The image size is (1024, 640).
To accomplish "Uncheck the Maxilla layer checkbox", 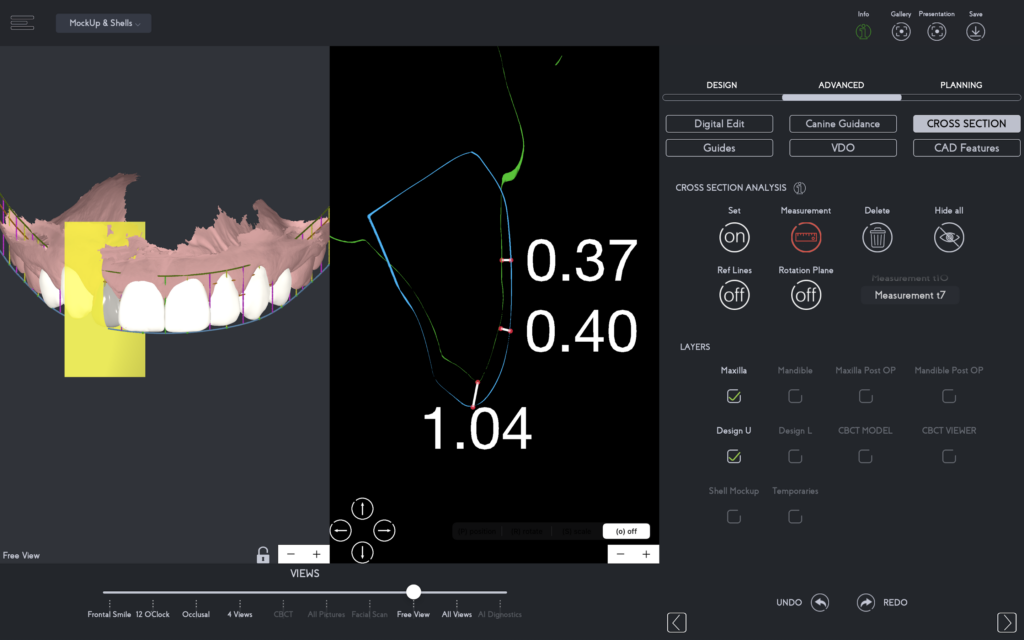I will coord(734,396).
